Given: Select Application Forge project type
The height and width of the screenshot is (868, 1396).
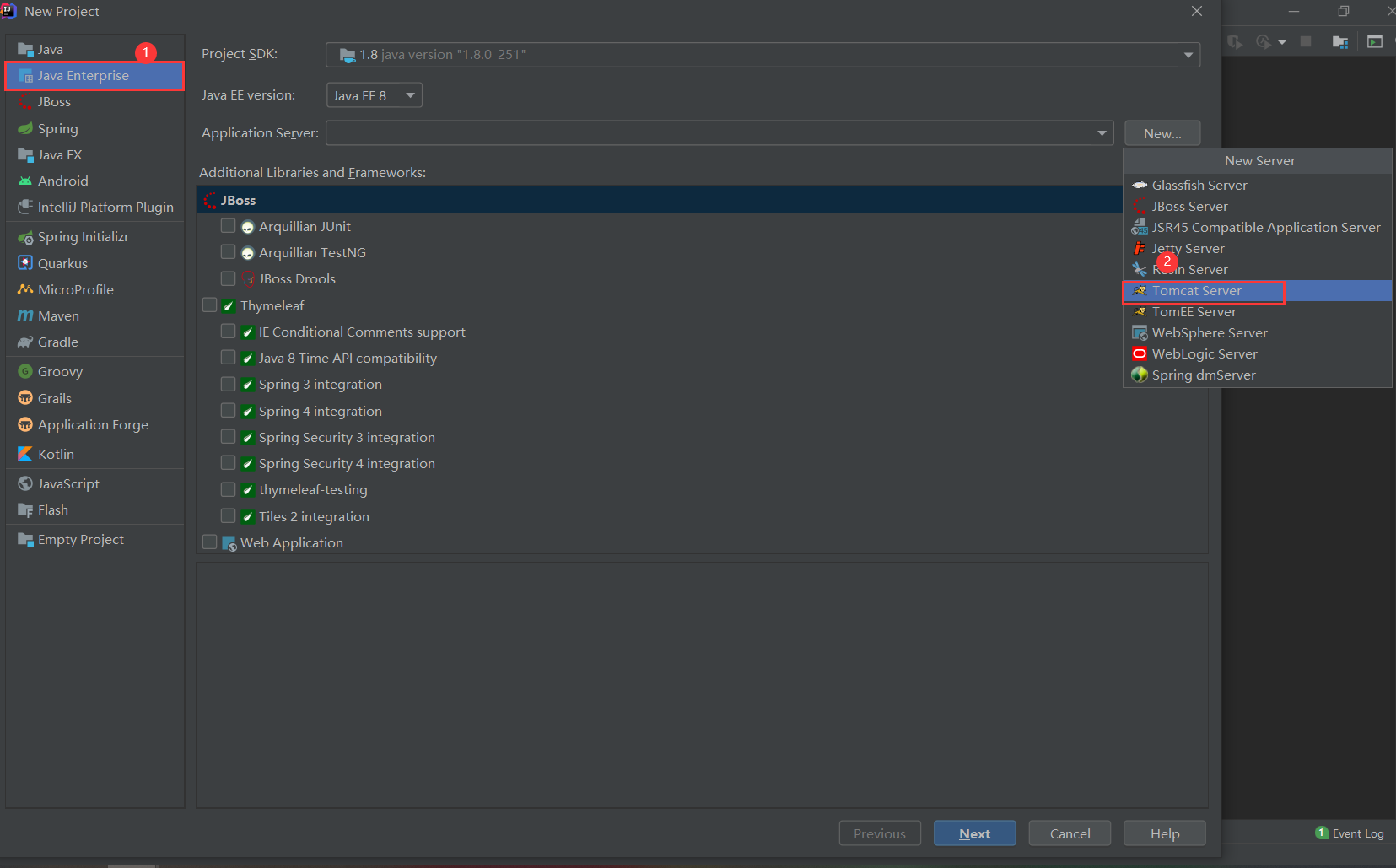Looking at the screenshot, I should coord(94,424).
